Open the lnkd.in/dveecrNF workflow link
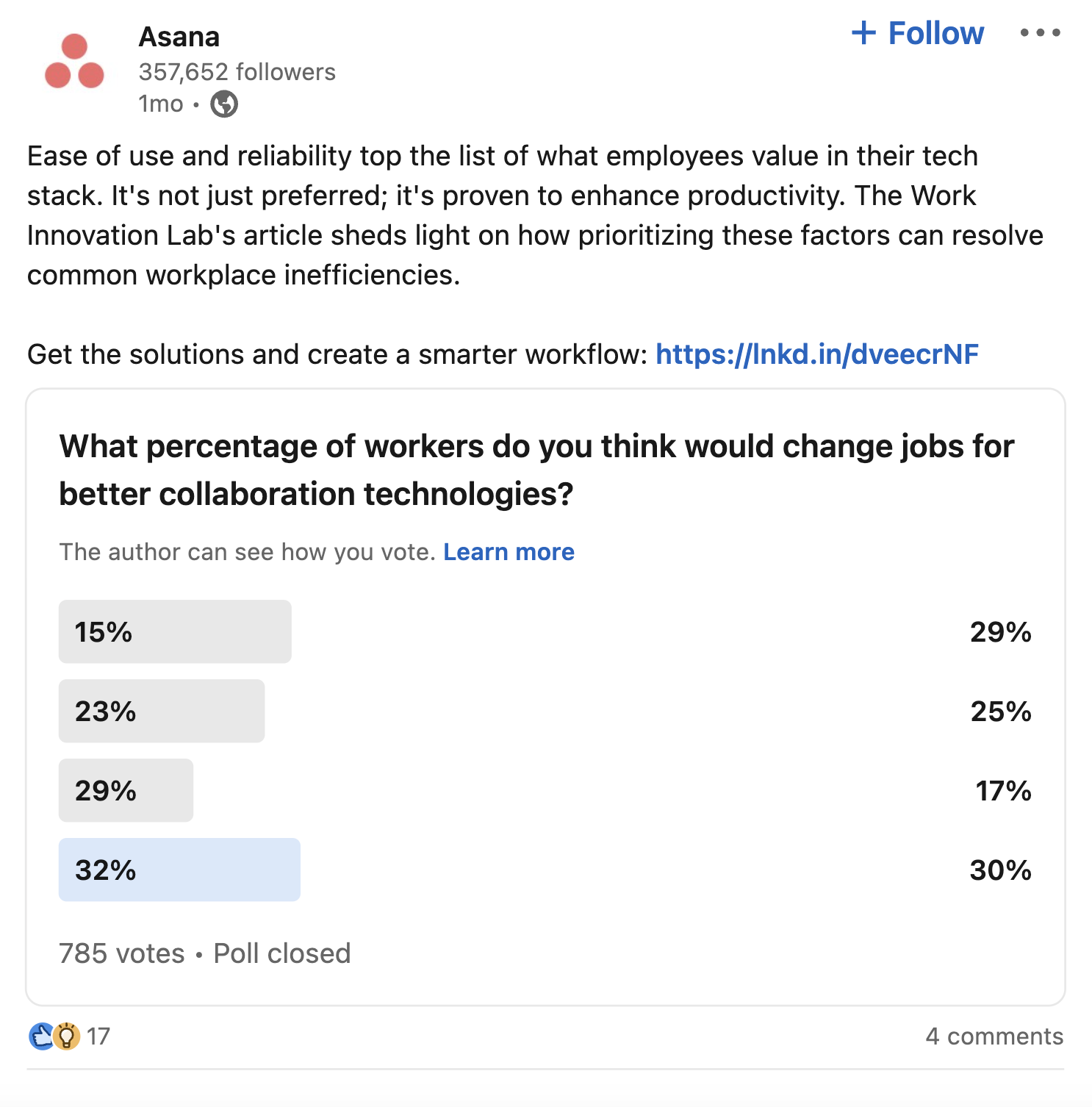This screenshot has height=1107, width=1092. 816,354
